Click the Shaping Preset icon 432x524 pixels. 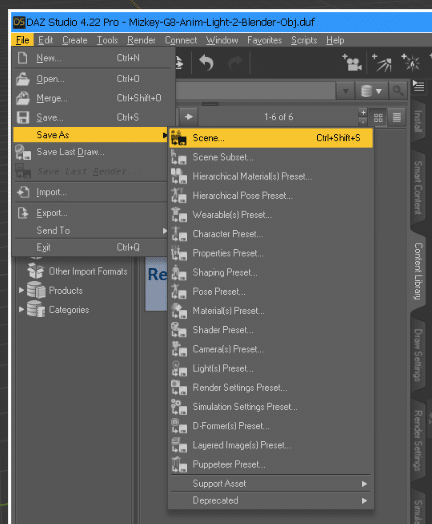coord(179,272)
